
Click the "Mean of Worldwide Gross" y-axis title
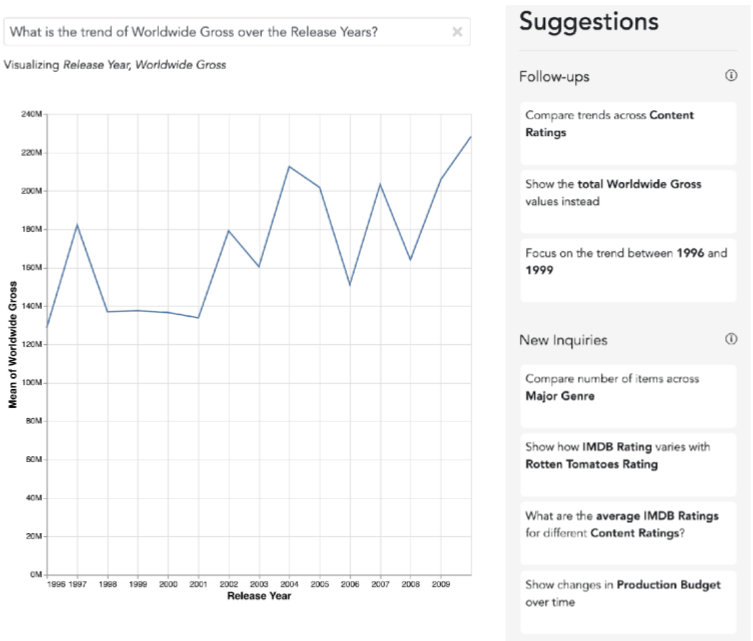pos(13,345)
